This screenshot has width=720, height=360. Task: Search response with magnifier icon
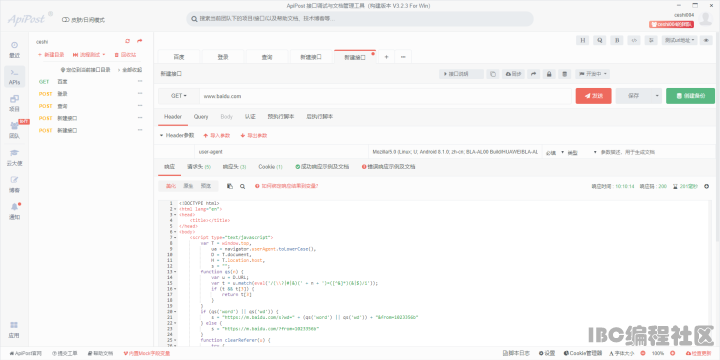(x=242, y=186)
